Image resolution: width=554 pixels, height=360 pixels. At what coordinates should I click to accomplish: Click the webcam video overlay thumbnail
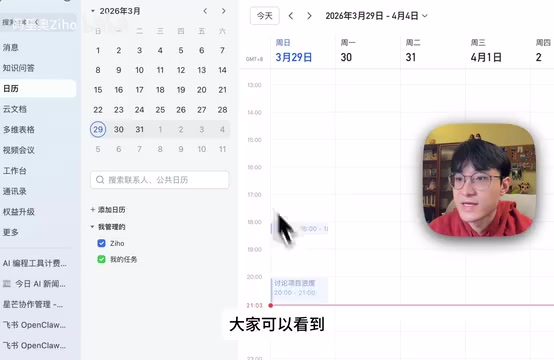pyautogui.click(x=479, y=180)
